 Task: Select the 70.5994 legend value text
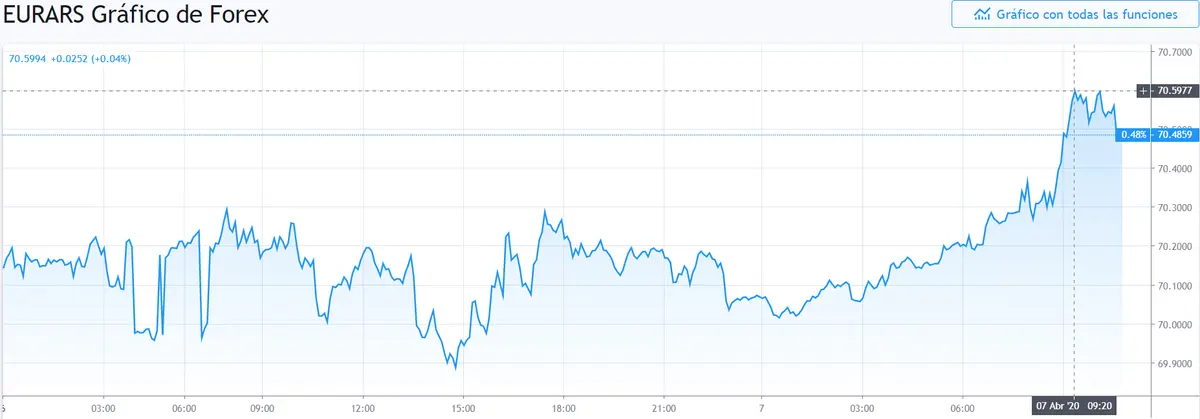point(28,58)
